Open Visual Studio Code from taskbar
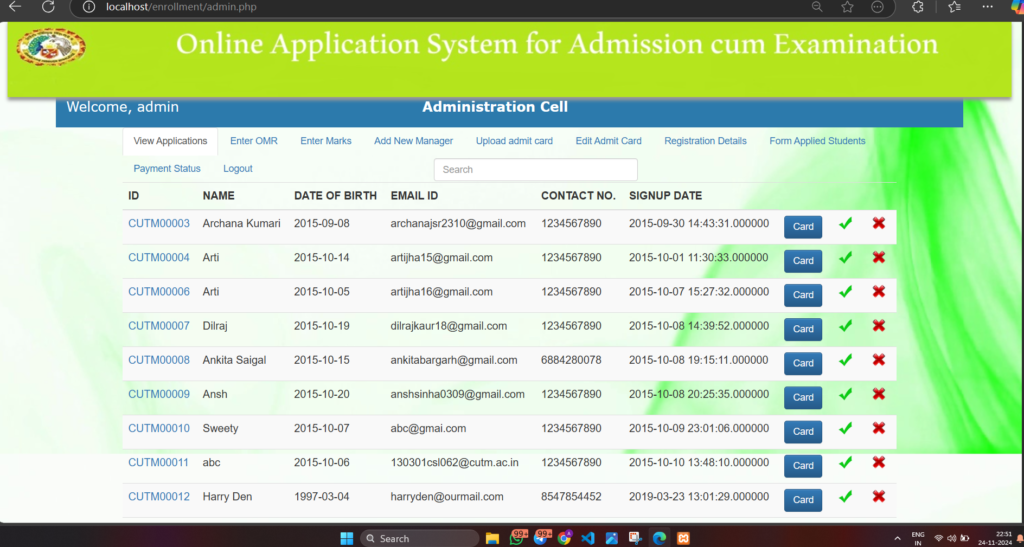The image size is (1024, 547). point(588,539)
